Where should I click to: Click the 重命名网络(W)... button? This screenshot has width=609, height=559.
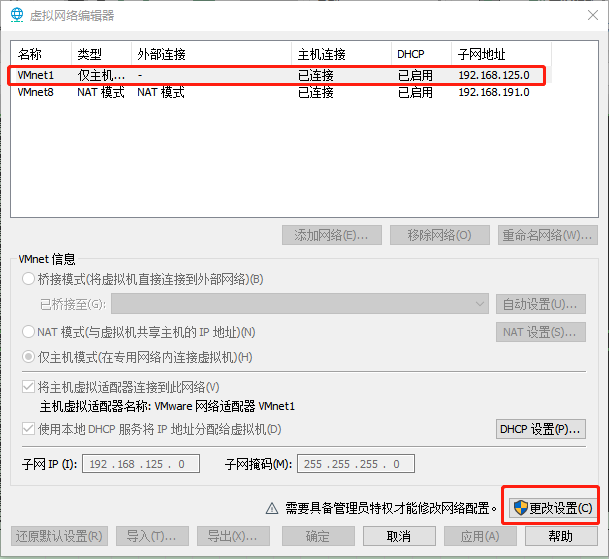pyautogui.click(x=548, y=235)
